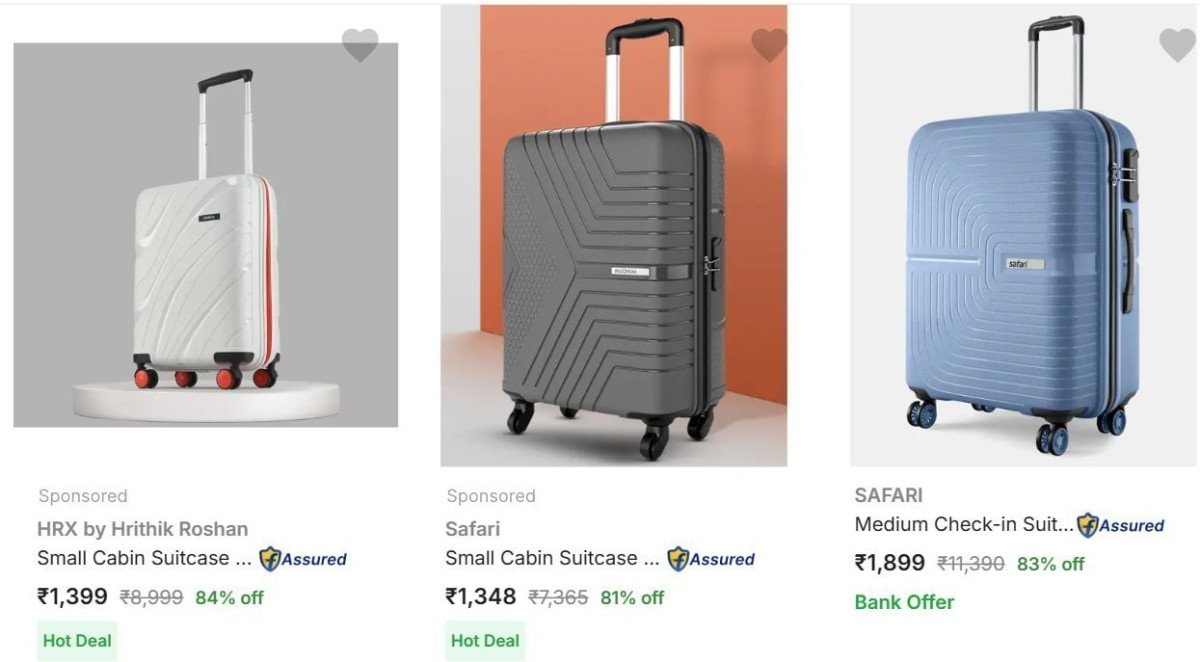This screenshot has height=662, width=1200.
Task: Click the Assured badge on the Medium Check-in Suitcase
Action: point(1121,524)
